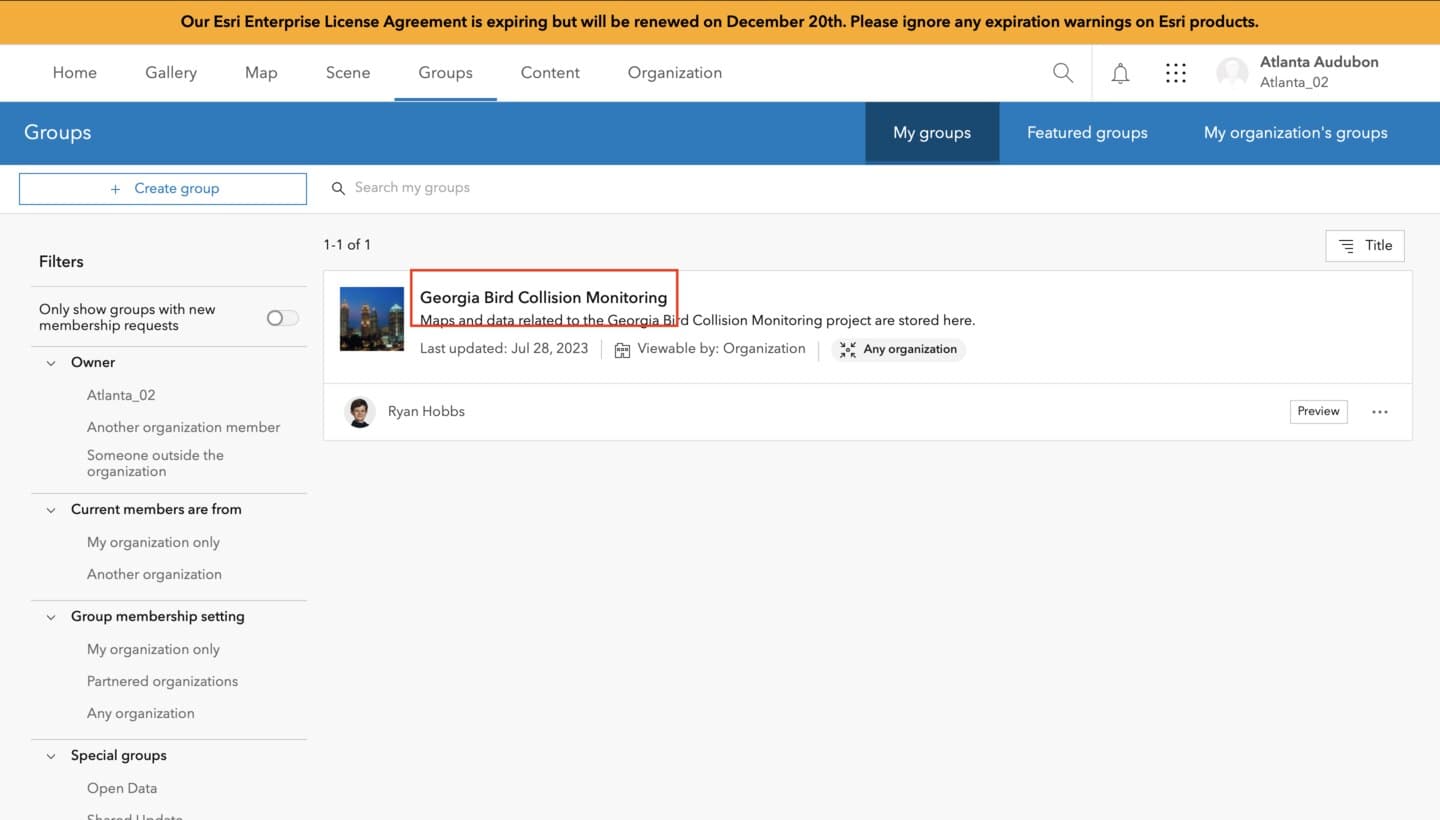Image resolution: width=1440 pixels, height=820 pixels.
Task: Select the Atlanta_02 owner filter
Action: point(121,395)
